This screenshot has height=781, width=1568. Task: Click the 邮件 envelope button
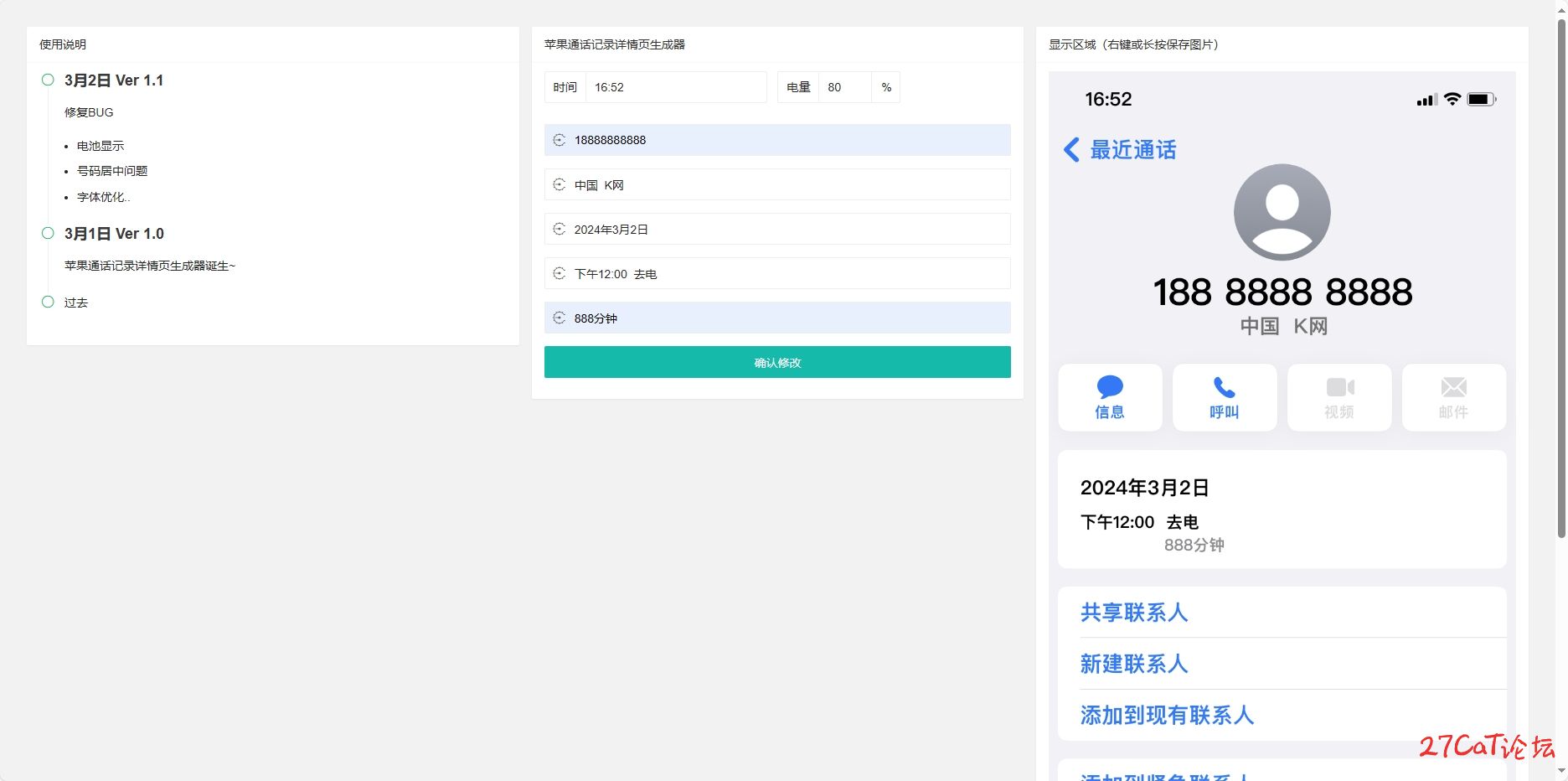[1454, 397]
